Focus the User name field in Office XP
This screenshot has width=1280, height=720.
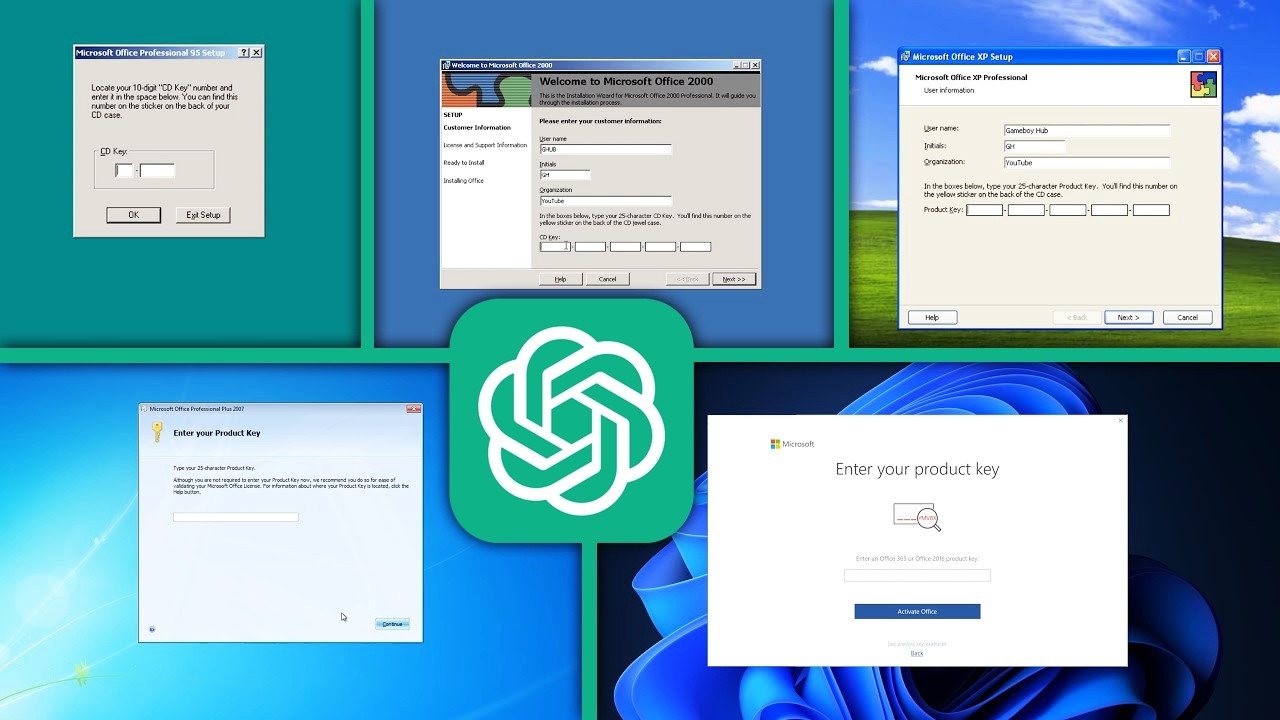1086,130
